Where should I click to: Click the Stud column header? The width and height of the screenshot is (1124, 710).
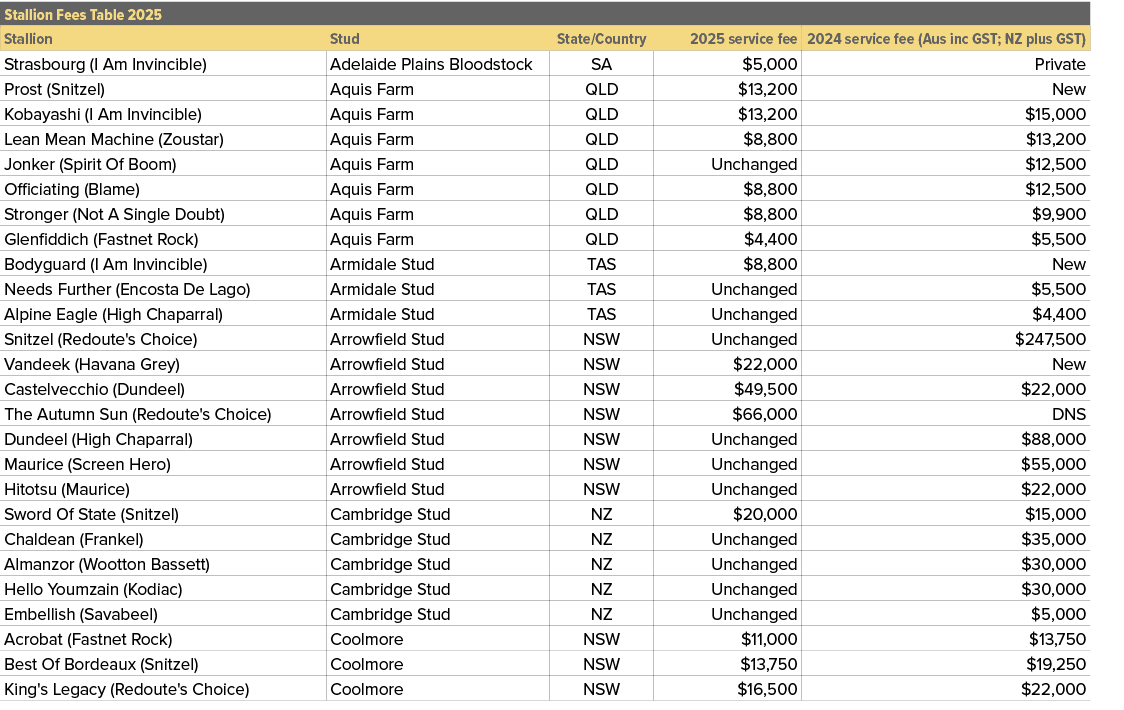[x=344, y=39]
